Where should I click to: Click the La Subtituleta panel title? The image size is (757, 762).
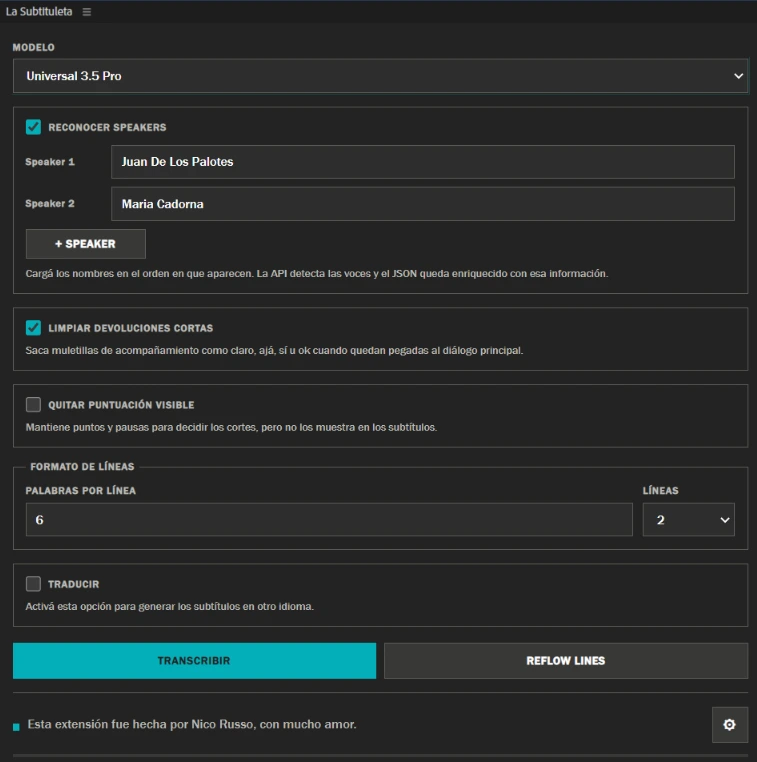[x=39, y=12]
